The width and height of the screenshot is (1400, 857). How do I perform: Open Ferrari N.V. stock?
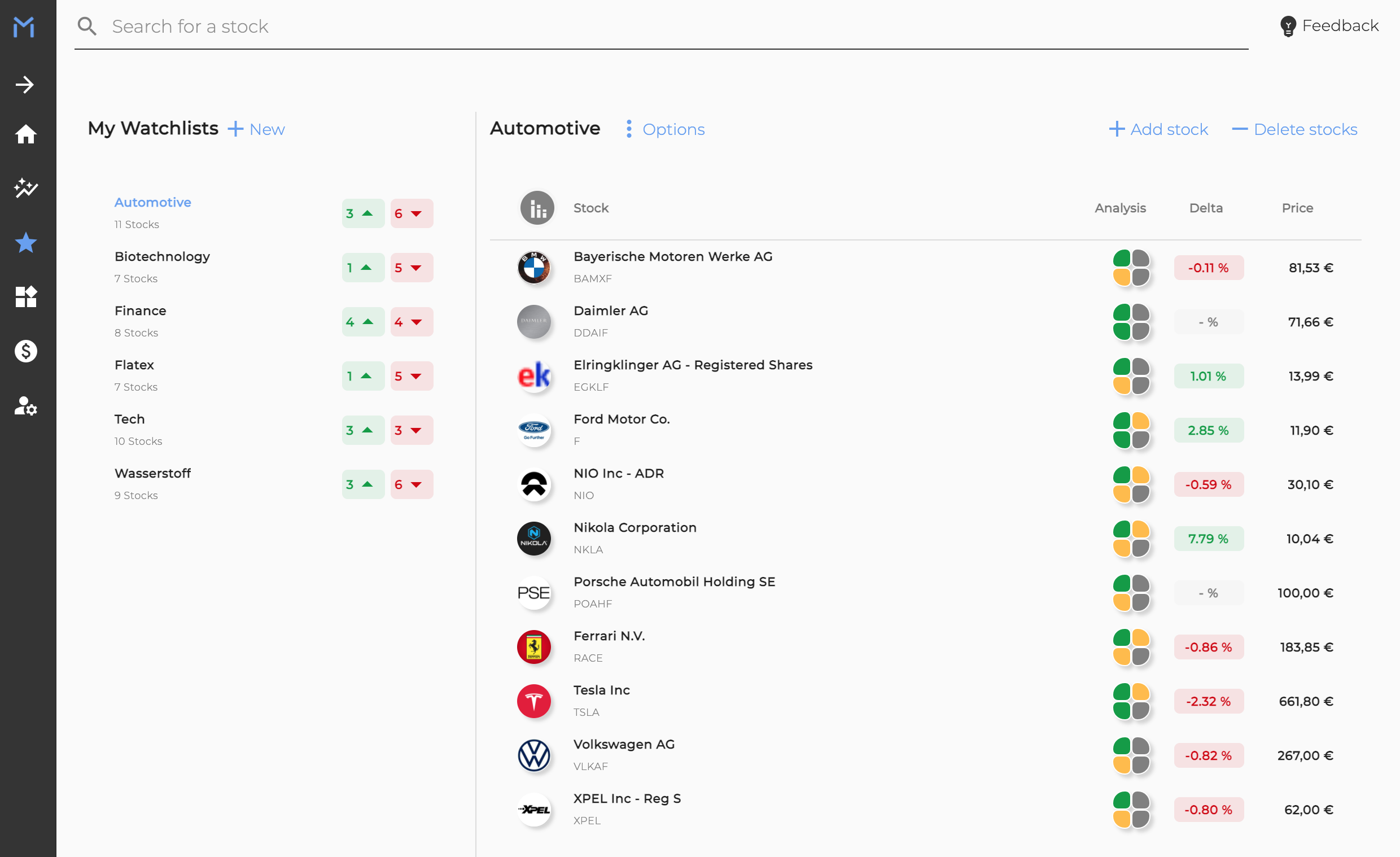pos(926,647)
